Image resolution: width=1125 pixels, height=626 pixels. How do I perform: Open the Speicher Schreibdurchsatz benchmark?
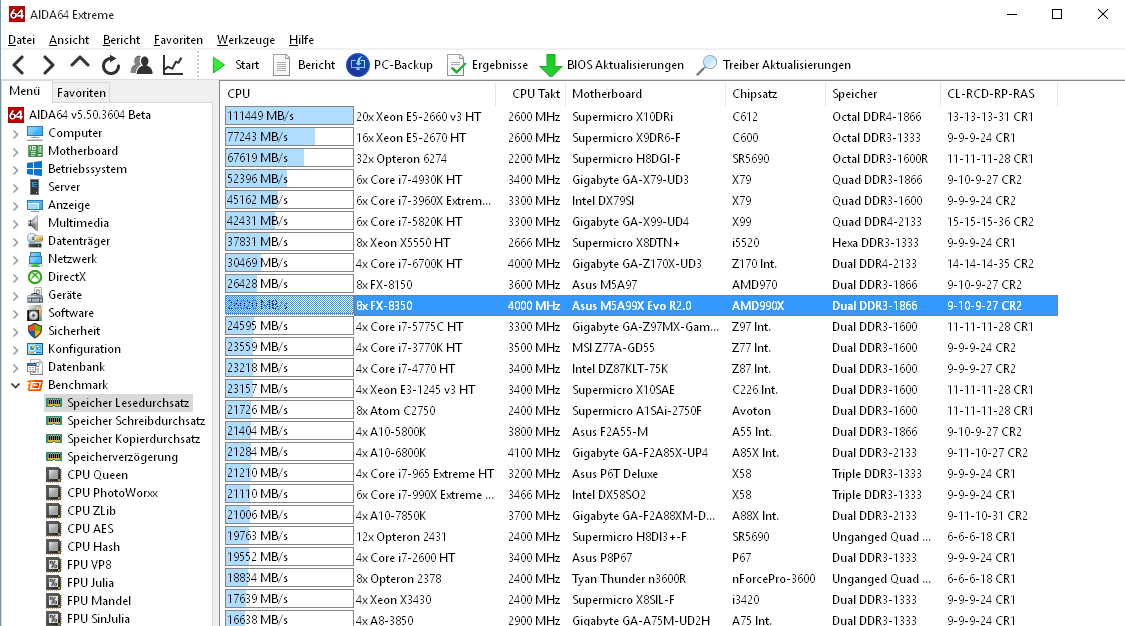[126, 421]
